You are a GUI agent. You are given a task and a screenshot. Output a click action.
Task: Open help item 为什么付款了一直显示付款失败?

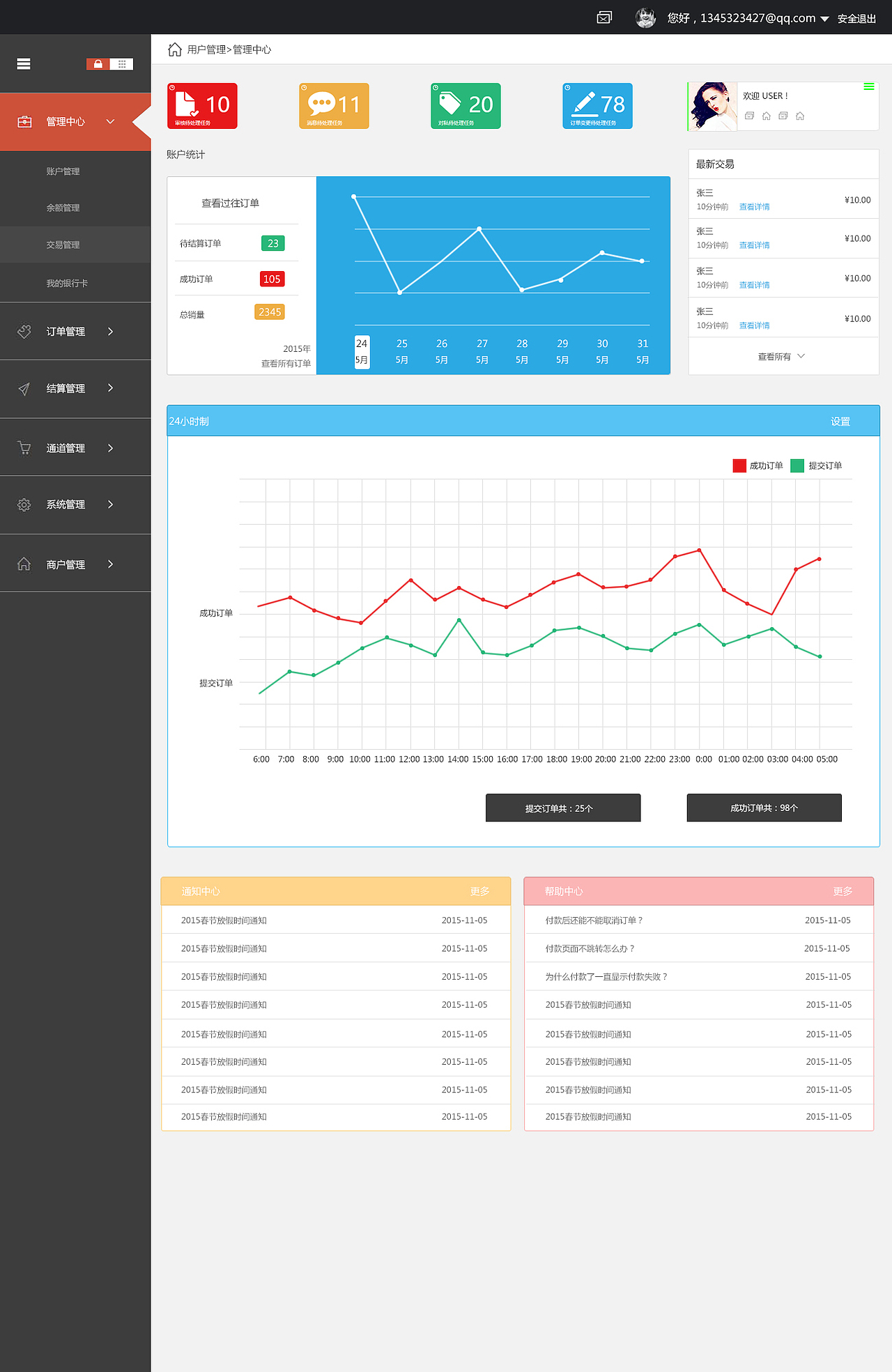[606, 977]
